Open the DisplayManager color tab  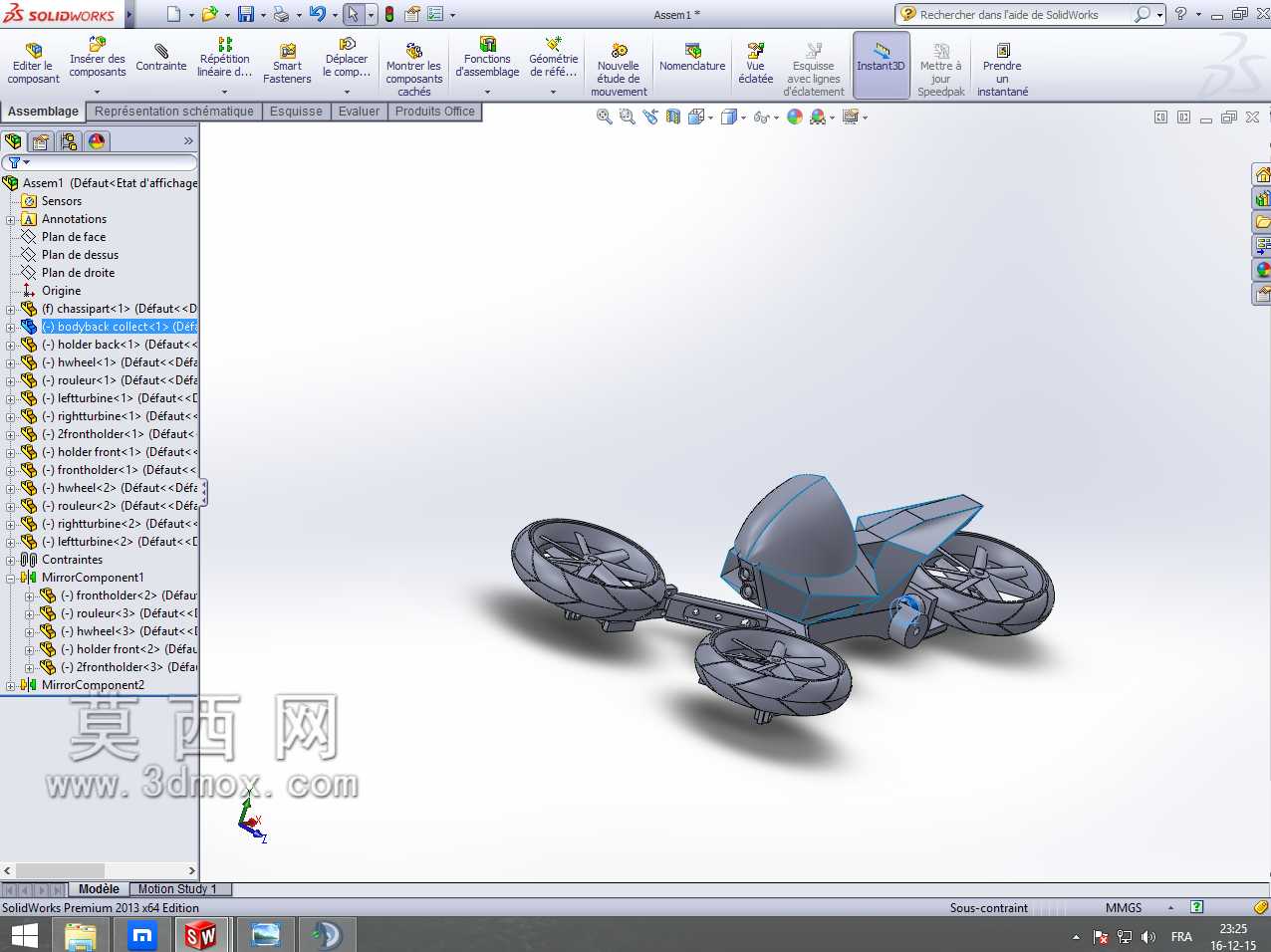[x=97, y=141]
